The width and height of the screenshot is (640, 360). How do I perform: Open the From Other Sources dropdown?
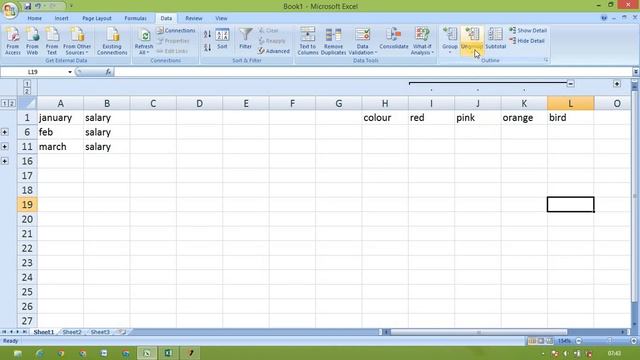pos(77,41)
